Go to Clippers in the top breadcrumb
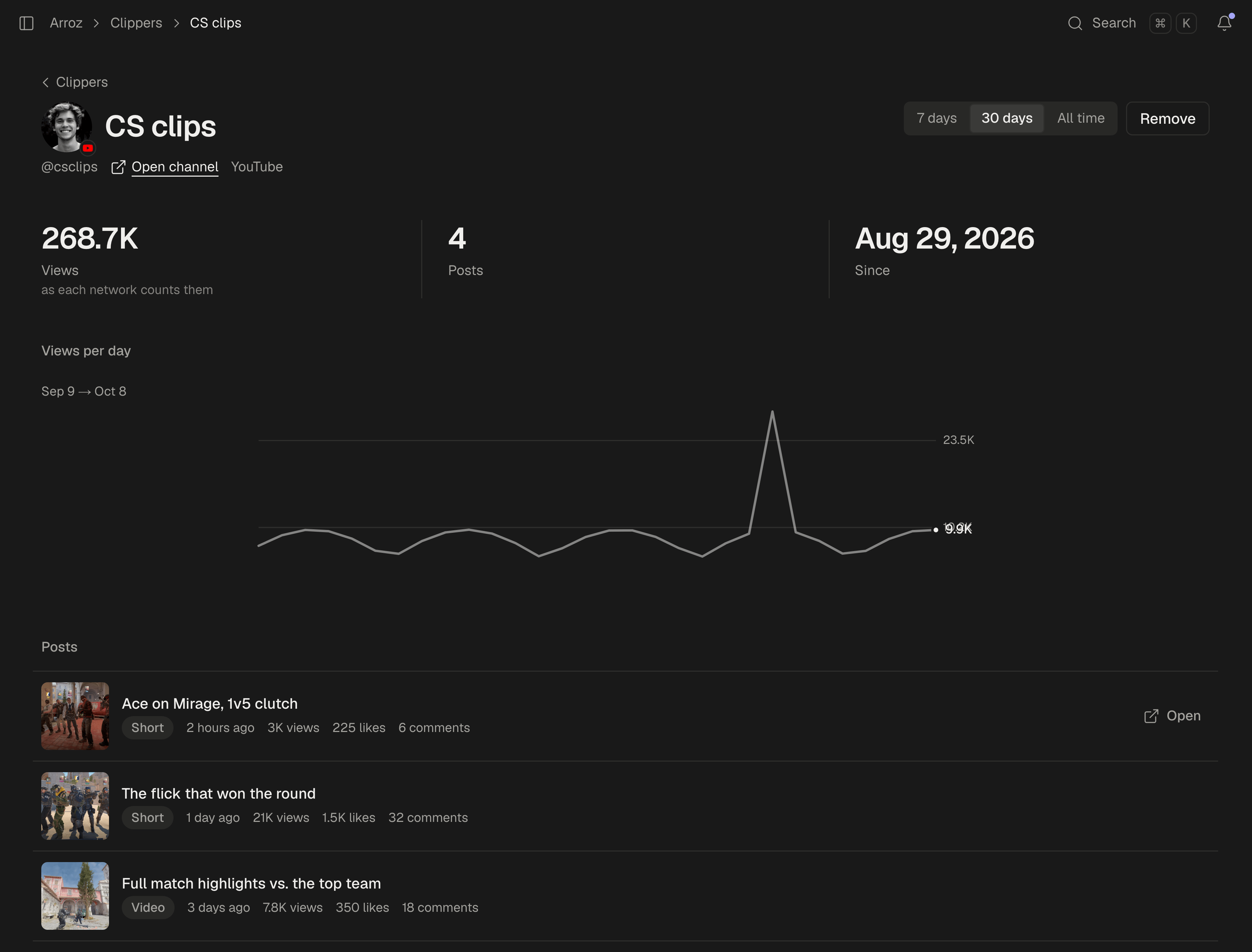 tap(136, 23)
